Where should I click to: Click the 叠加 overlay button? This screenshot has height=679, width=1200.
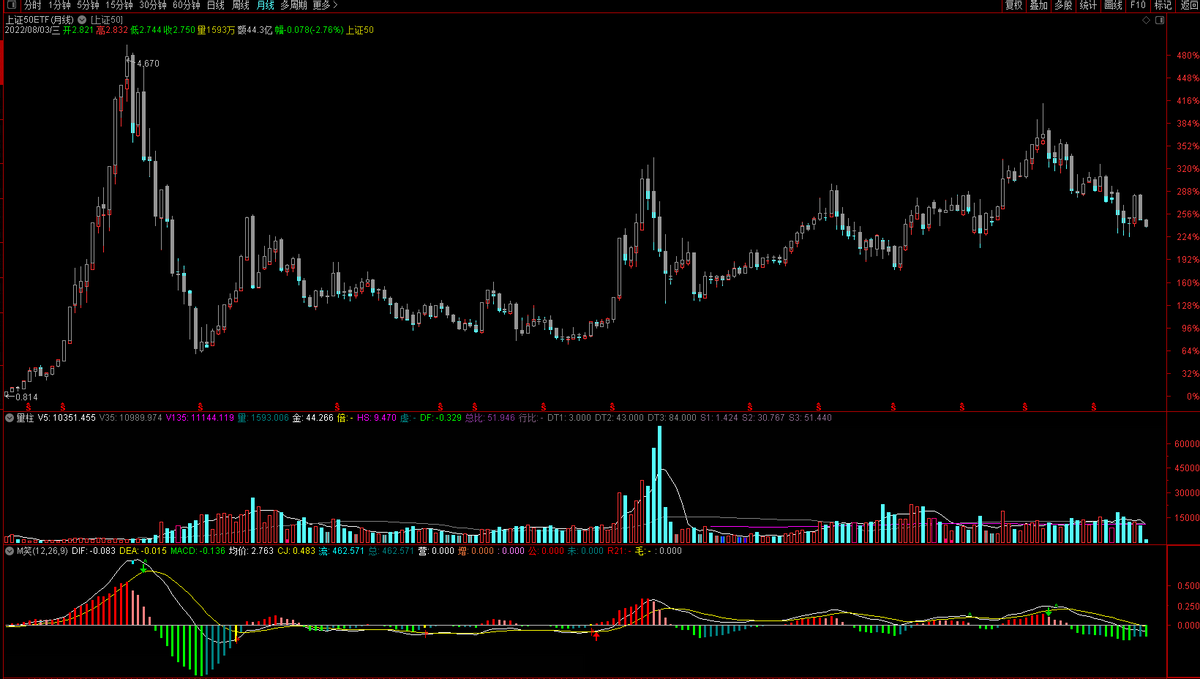tap(1038, 5)
